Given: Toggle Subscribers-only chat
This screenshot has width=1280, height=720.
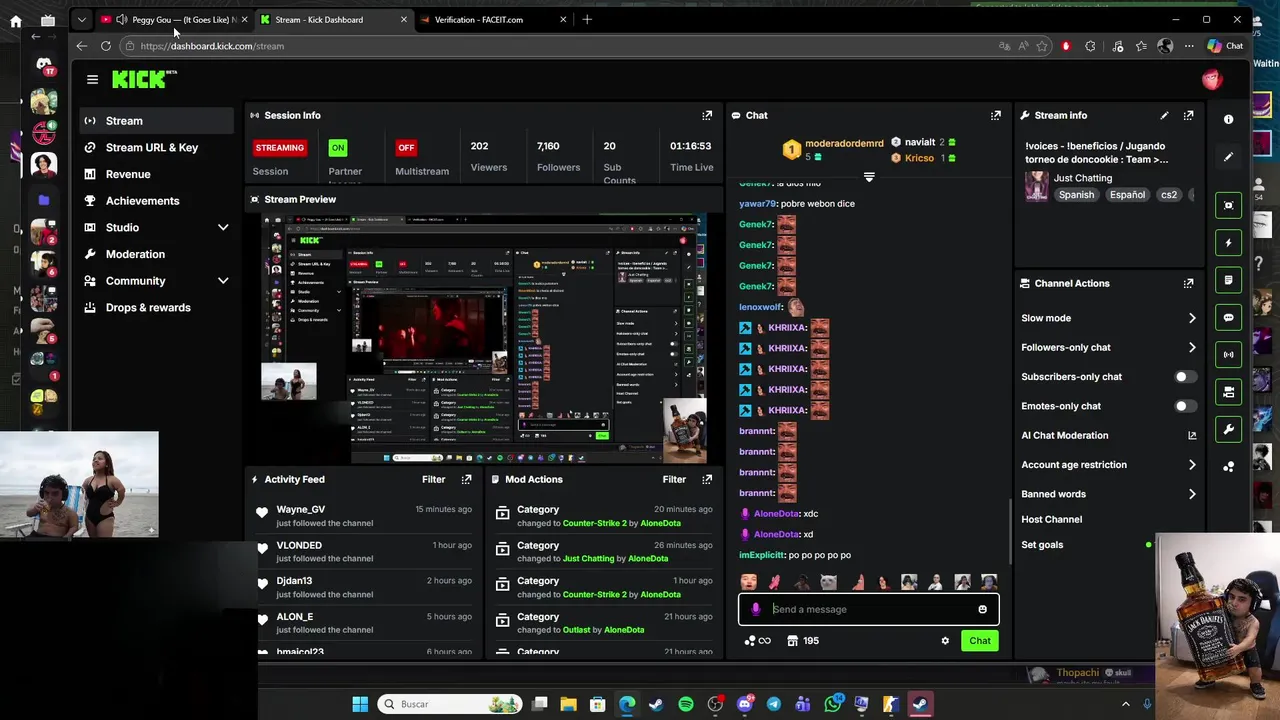Looking at the screenshot, I should 1185,377.
